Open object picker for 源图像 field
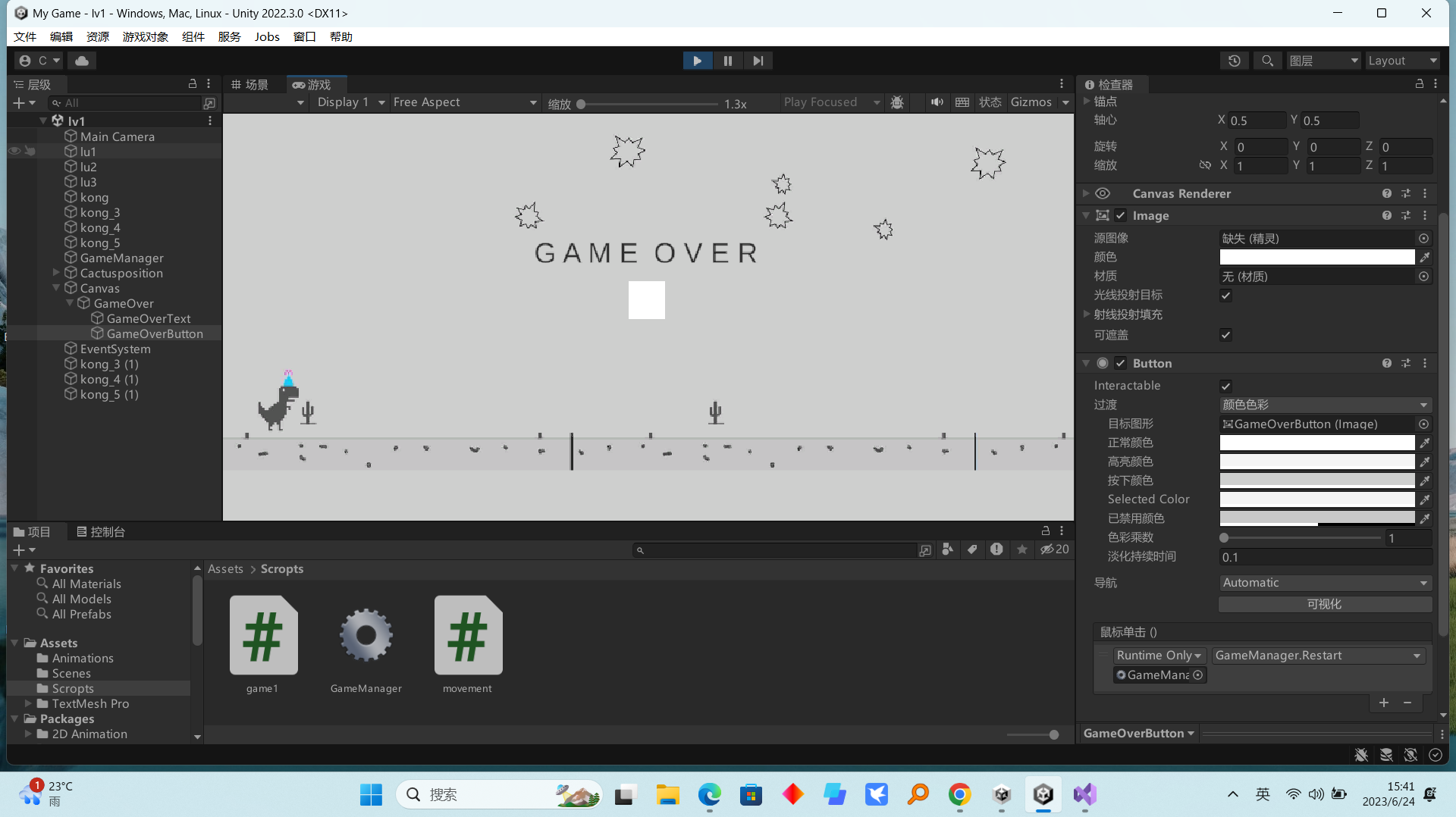Screen dimensions: 1456x817 1424,239
